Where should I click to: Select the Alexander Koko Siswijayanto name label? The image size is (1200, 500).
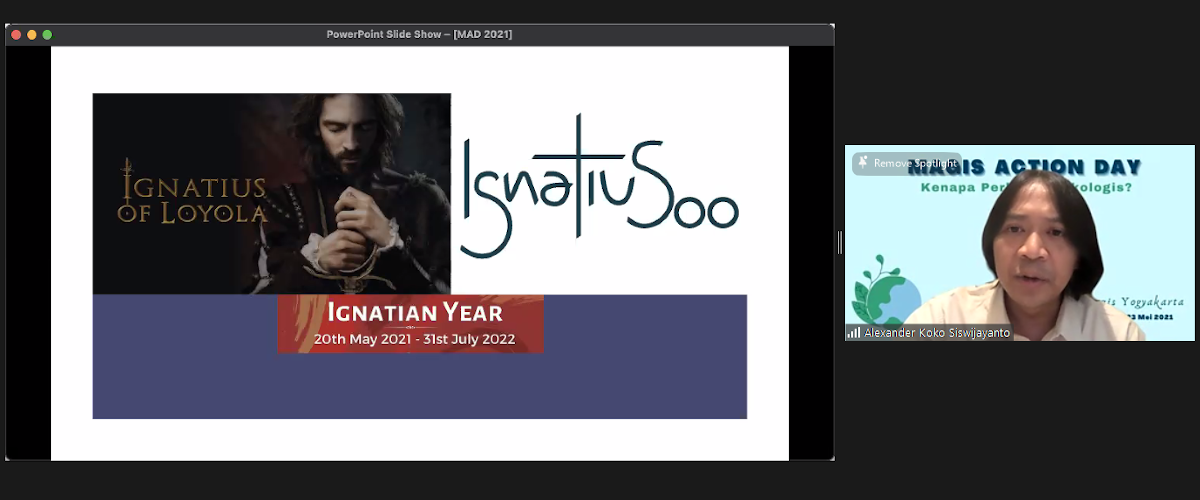937,333
